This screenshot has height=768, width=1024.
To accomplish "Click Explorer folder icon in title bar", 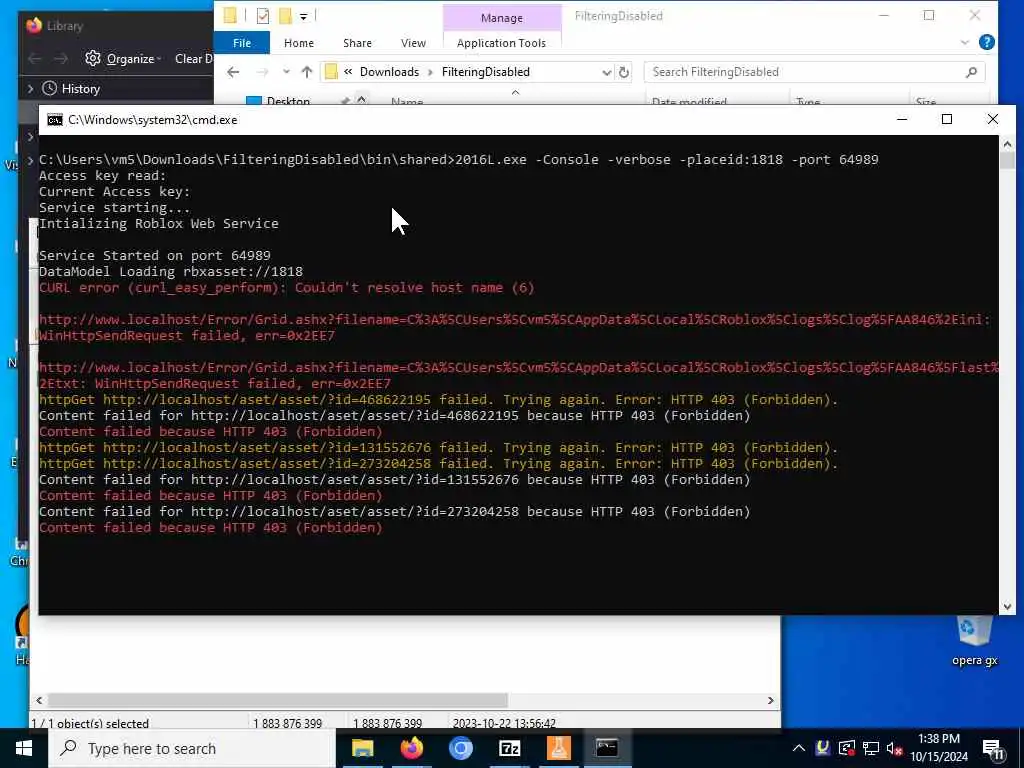I will [x=230, y=15].
